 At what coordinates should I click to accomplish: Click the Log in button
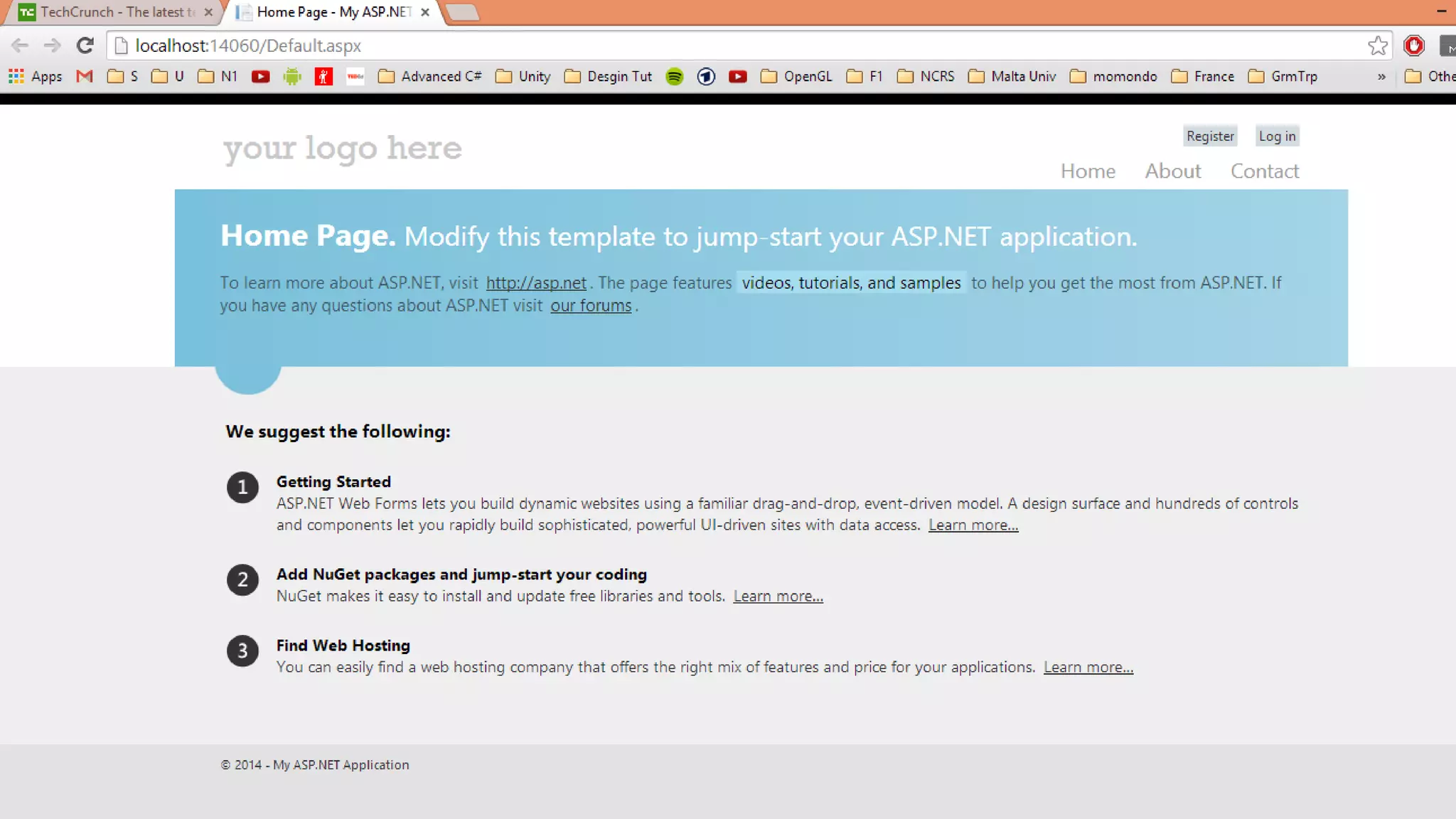click(1277, 136)
